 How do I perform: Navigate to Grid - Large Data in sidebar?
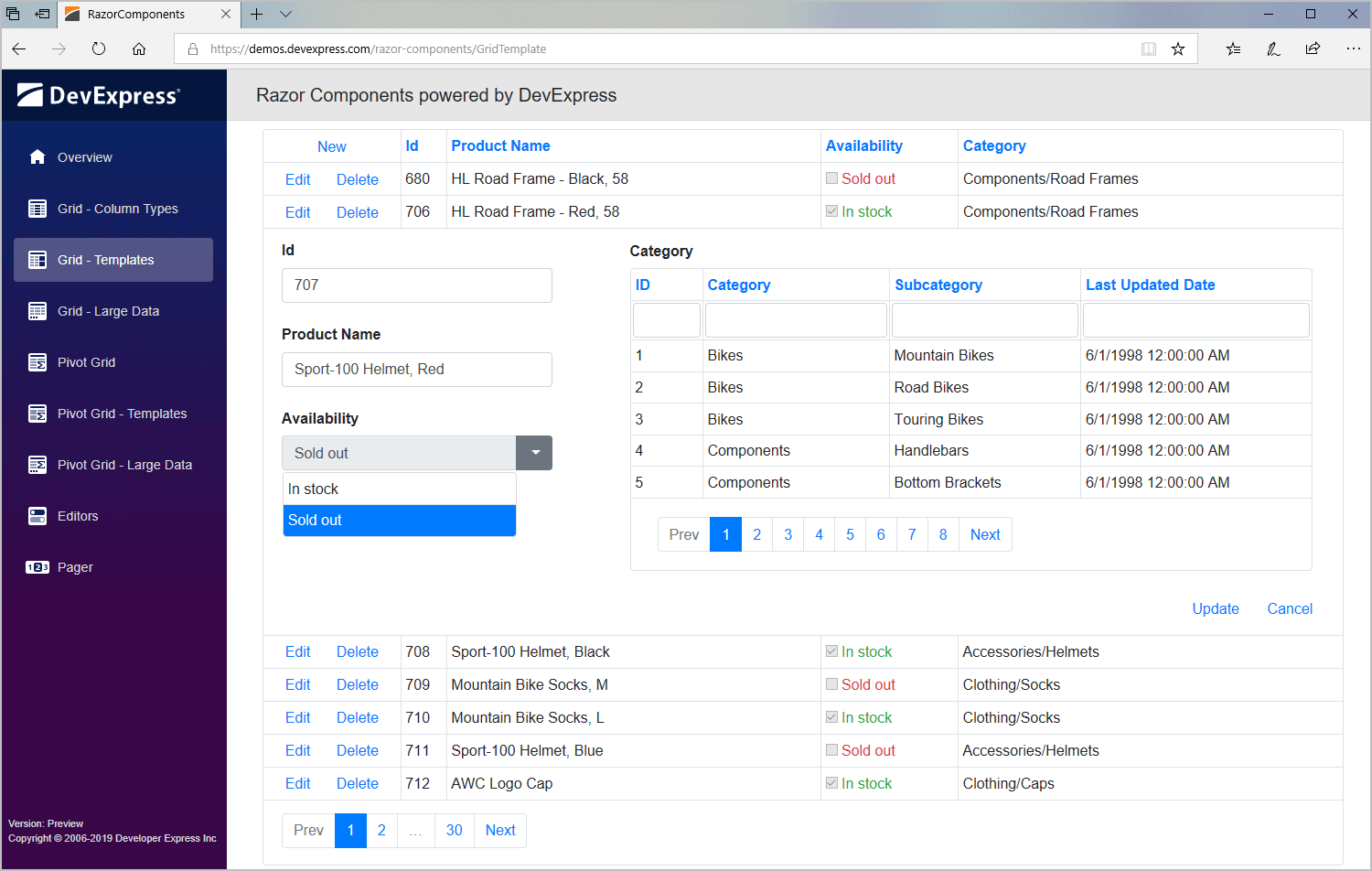[38, 310]
